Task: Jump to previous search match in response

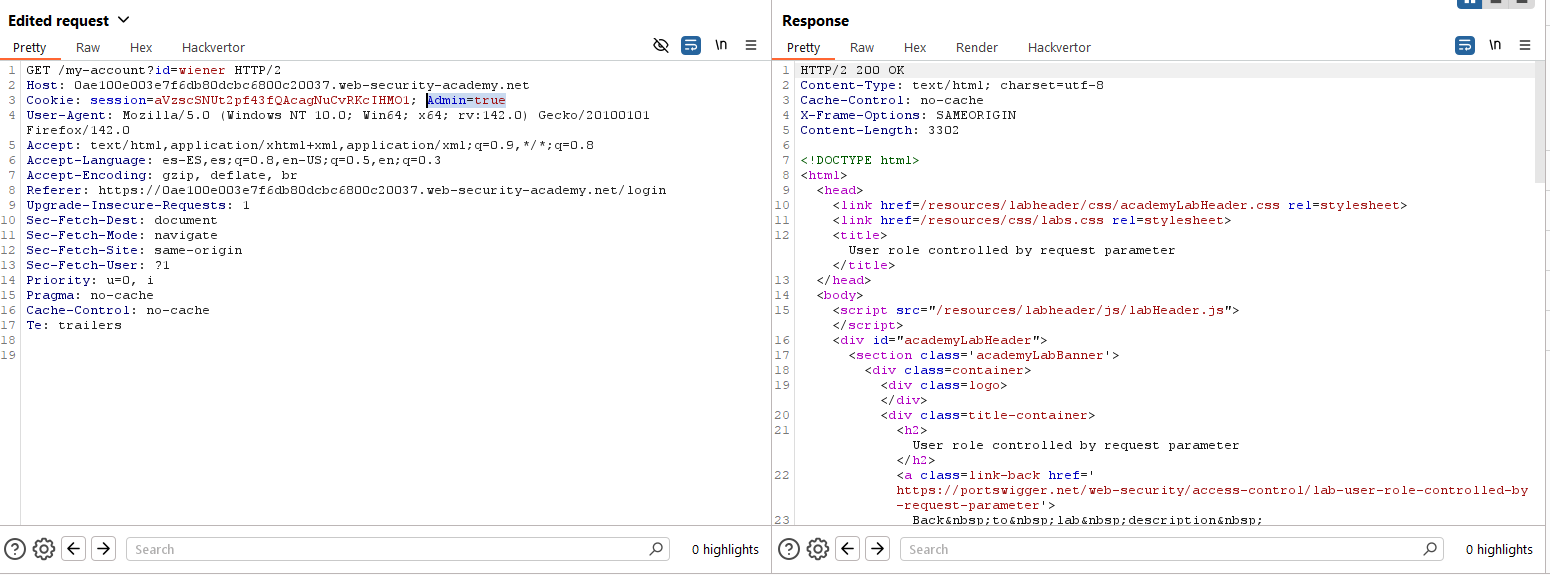Action: click(848, 549)
